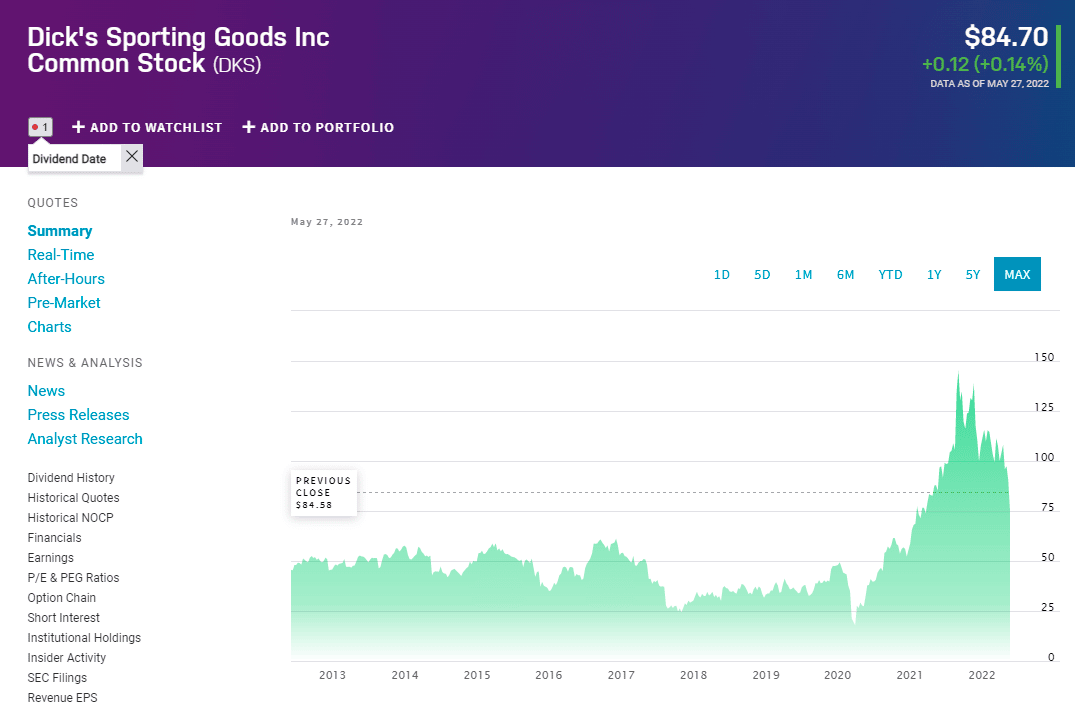Click the May 27, 2022 chart date
This screenshot has width=1075, height=716.
pyautogui.click(x=327, y=222)
